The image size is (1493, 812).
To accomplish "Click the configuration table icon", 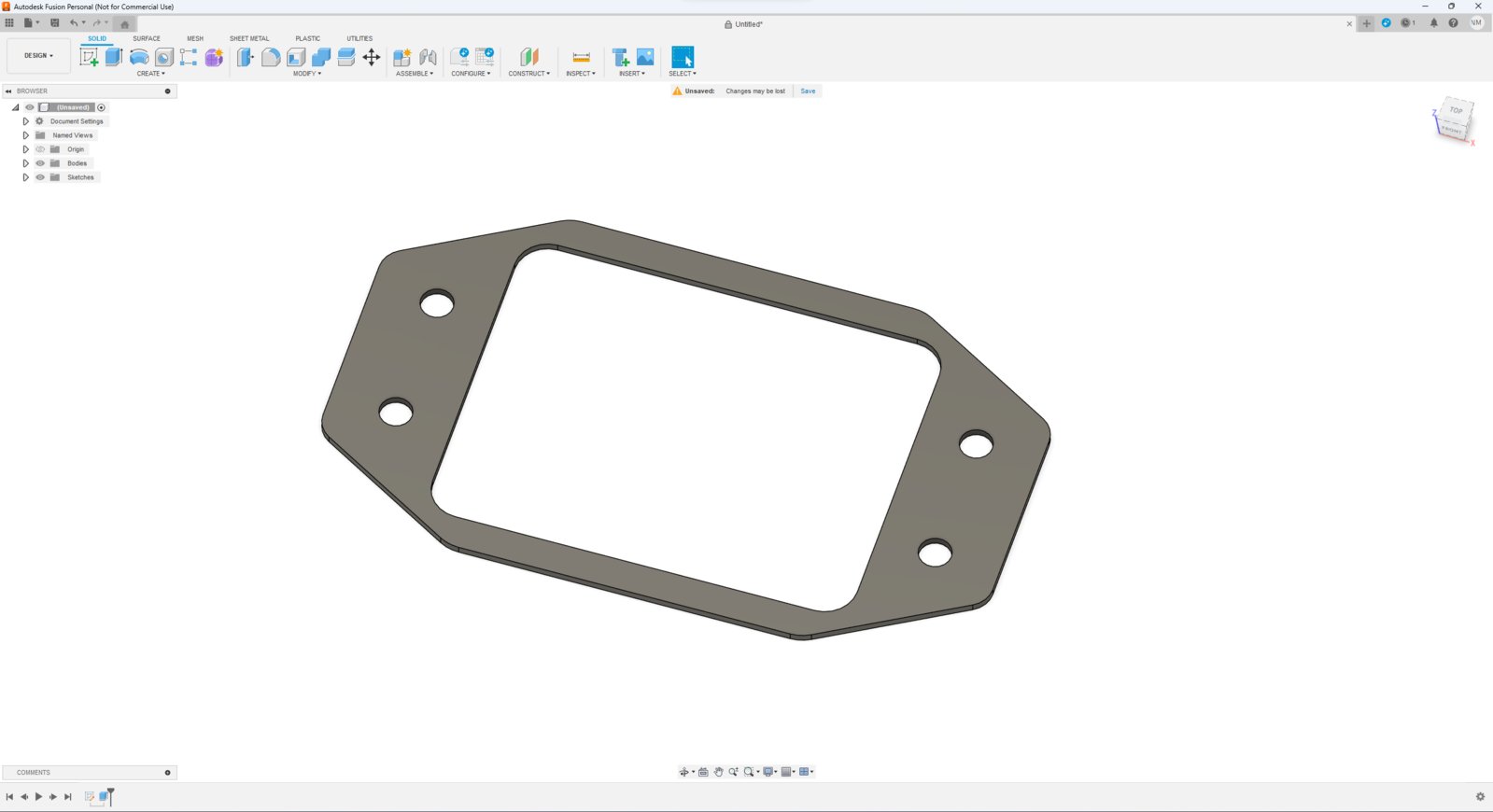I will [x=485, y=57].
